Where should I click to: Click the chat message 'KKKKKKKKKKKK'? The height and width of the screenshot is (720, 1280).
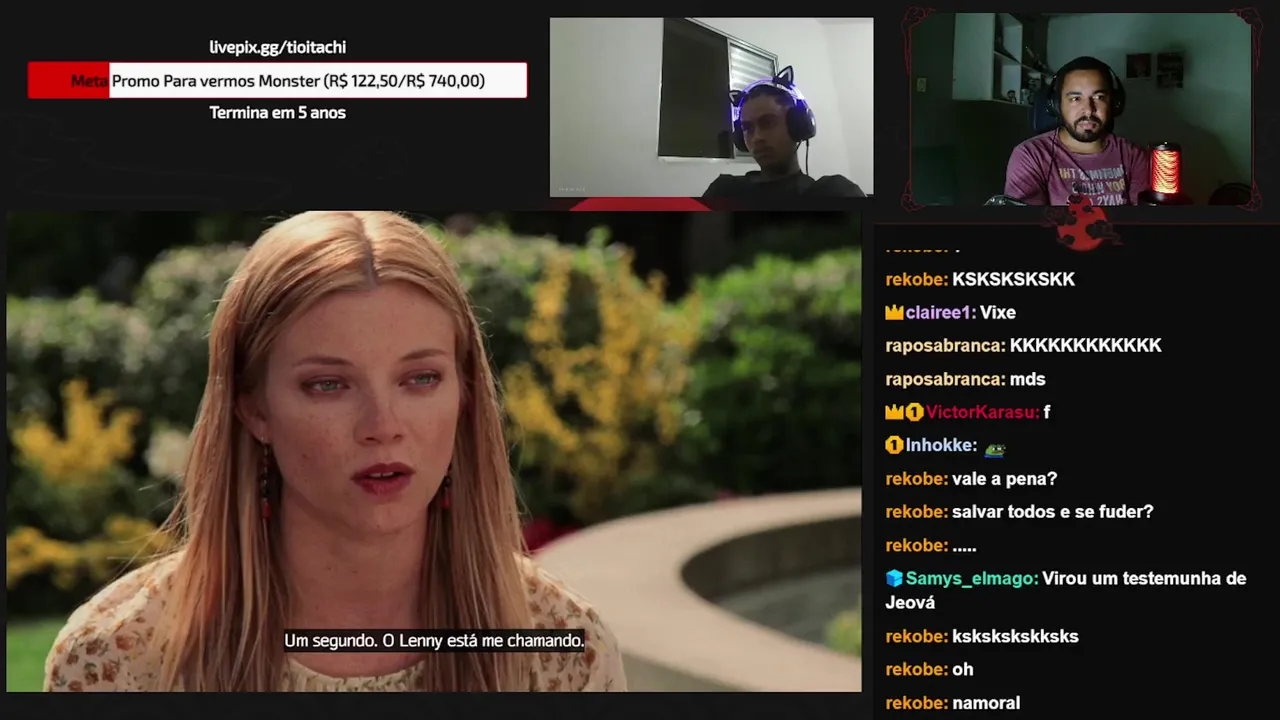click(x=1085, y=345)
